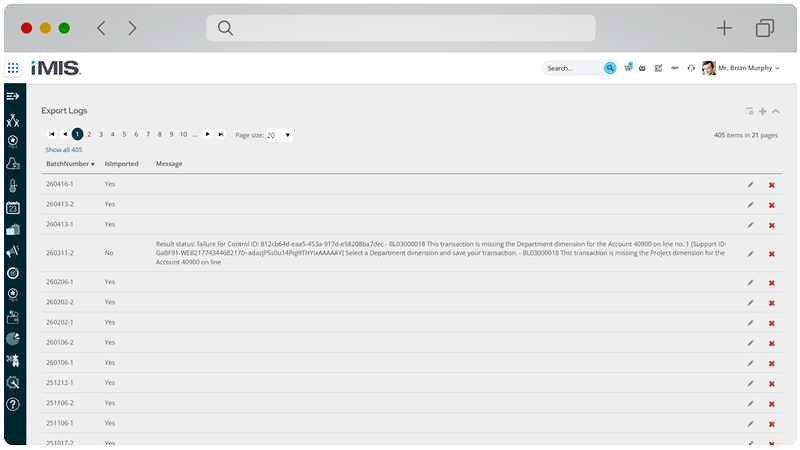Sort by the BatchNumber column header
800x450 pixels.
click(x=70, y=164)
